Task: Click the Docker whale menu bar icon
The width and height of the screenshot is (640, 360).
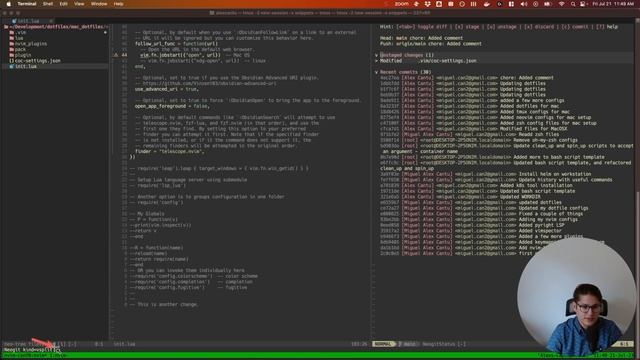Action: (487, 4)
